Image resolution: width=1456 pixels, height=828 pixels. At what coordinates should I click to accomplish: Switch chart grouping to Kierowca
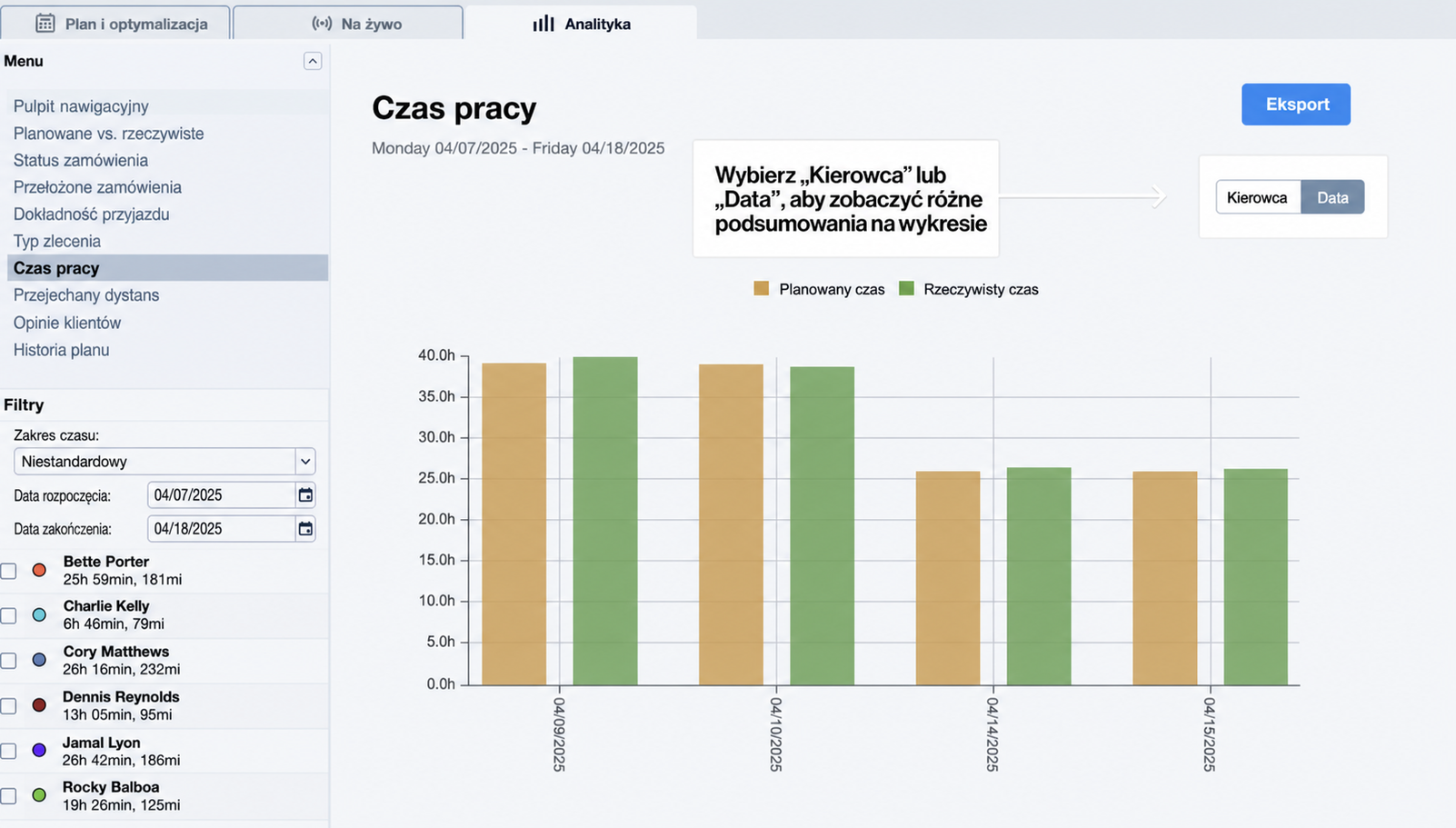(x=1258, y=197)
